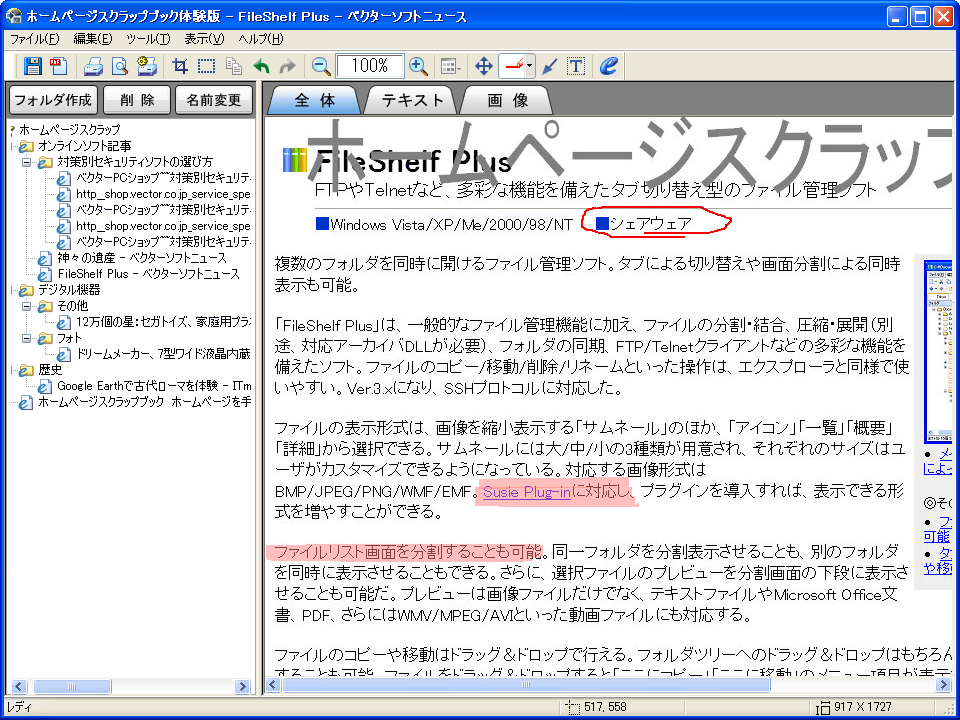Select the dotted rectangle selection tool

coord(206,66)
